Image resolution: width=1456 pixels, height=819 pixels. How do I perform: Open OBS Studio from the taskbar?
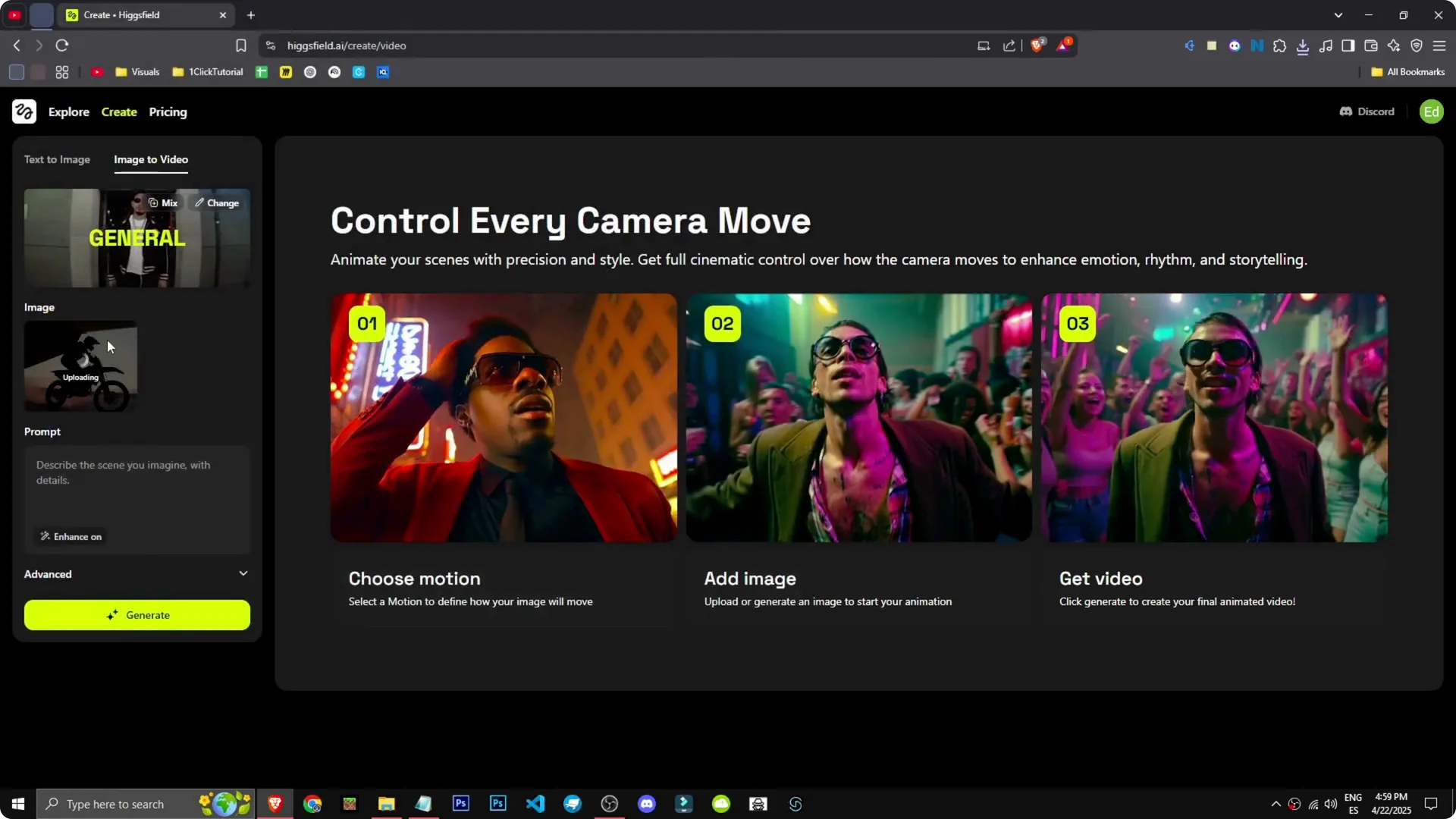609,803
